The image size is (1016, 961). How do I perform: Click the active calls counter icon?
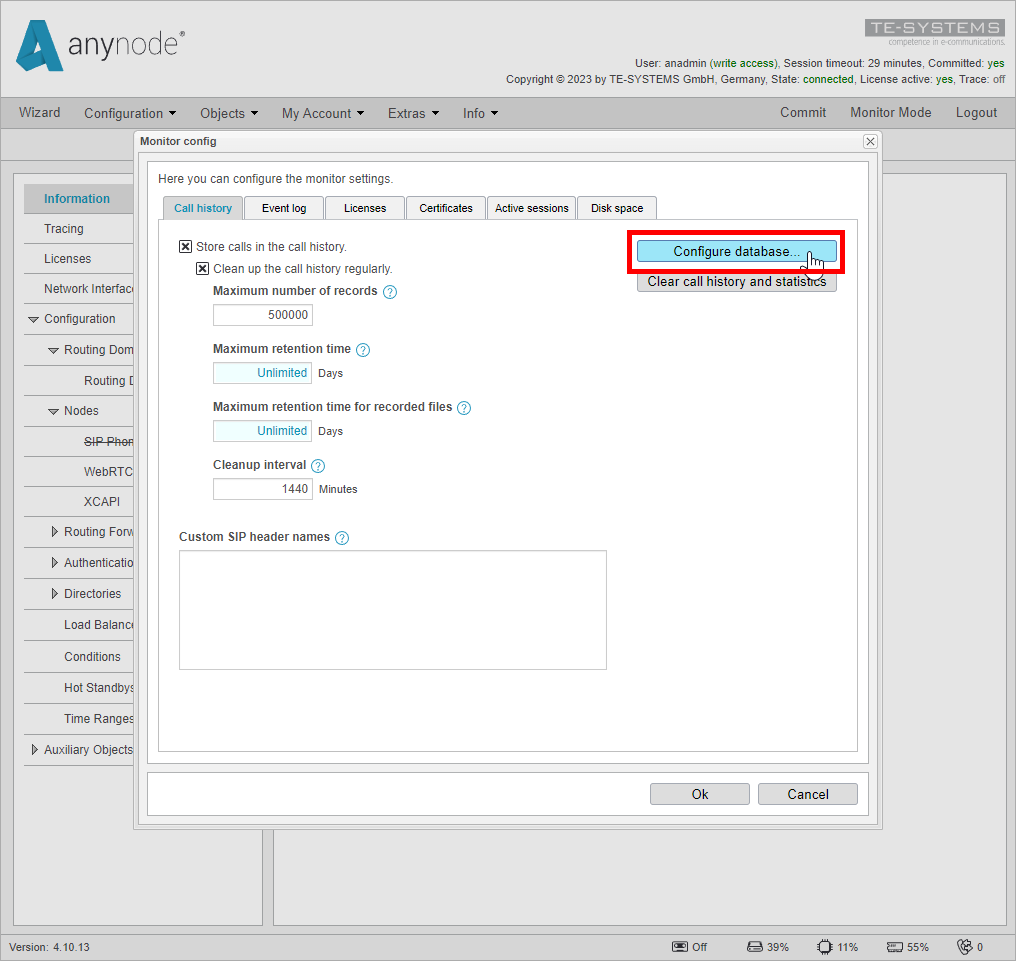tap(964, 946)
